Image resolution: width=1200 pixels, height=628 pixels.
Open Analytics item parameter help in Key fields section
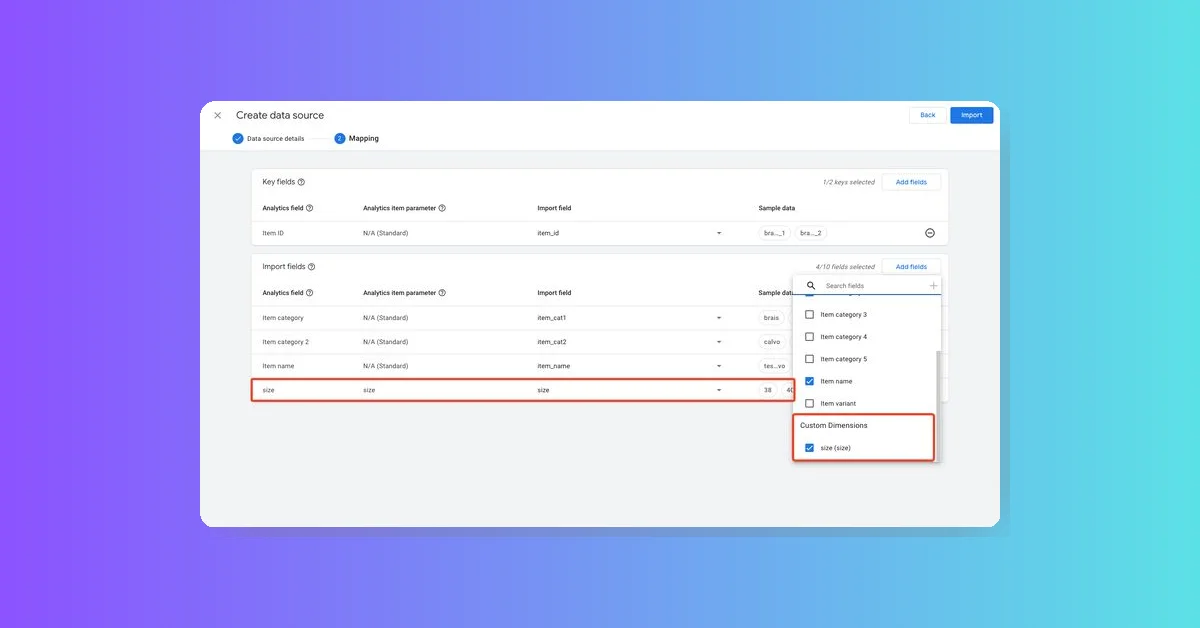[442, 208]
